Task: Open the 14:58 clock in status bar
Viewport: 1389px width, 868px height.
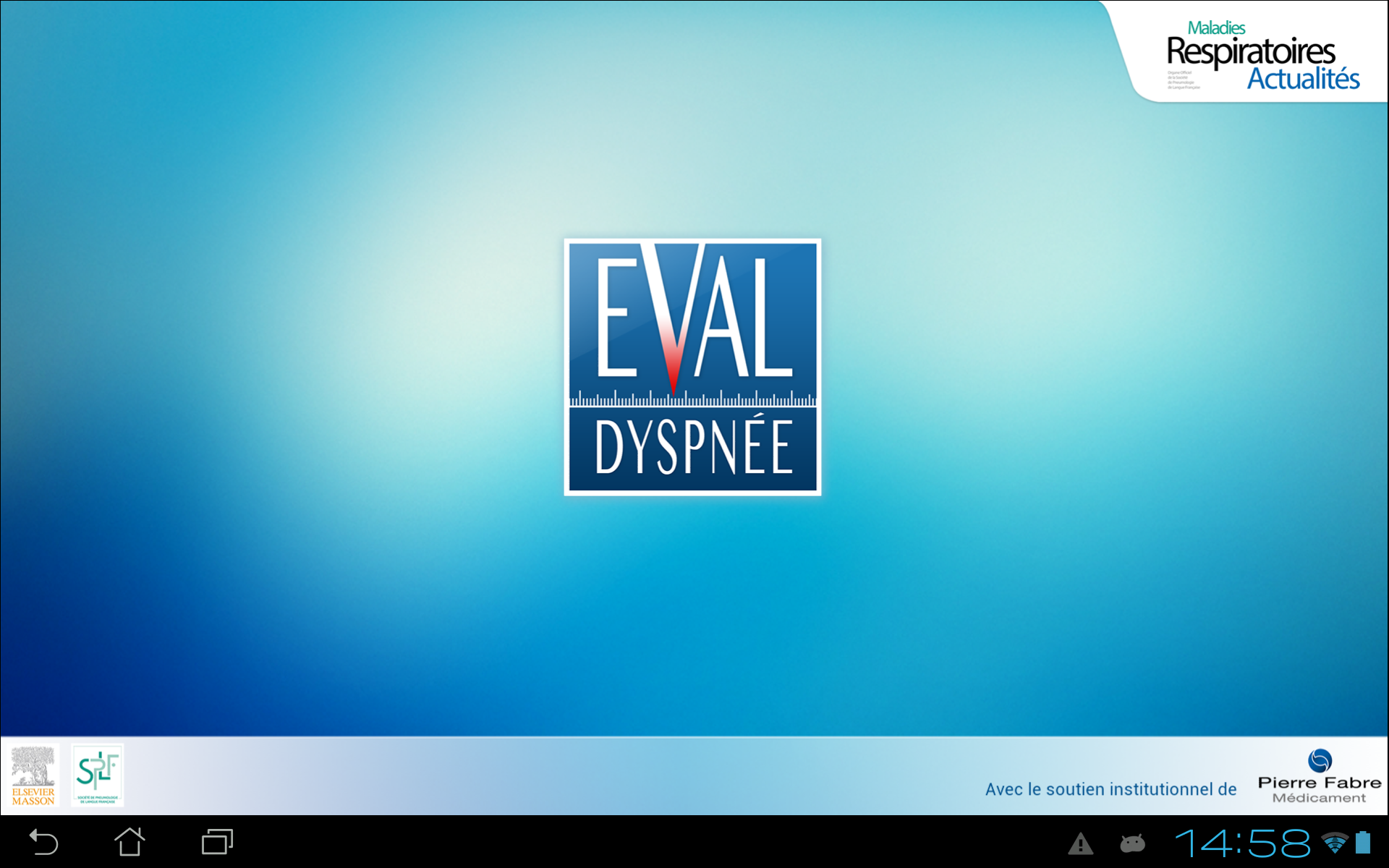Action: click(1242, 843)
